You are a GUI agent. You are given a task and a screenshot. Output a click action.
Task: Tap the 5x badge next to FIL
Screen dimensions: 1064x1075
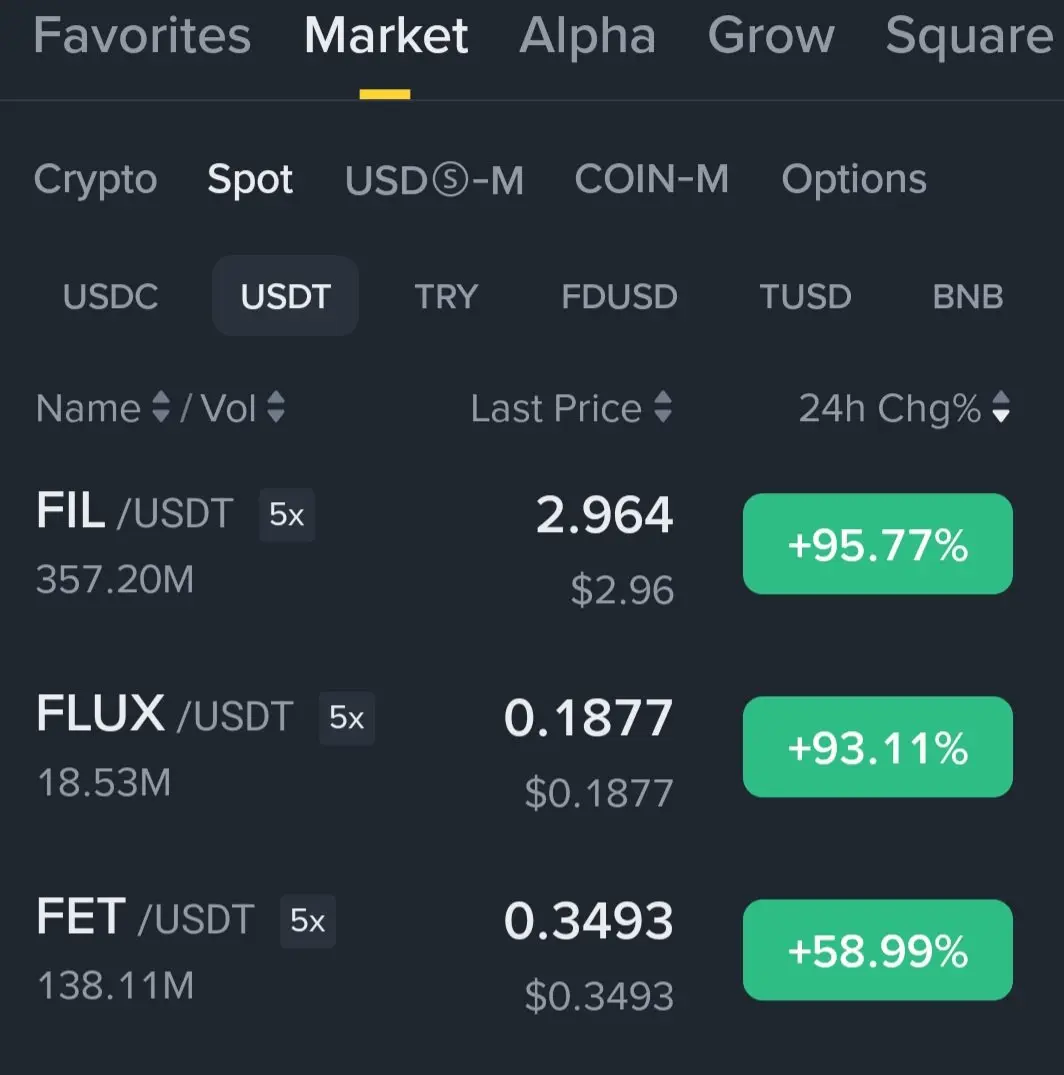tap(287, 515)
